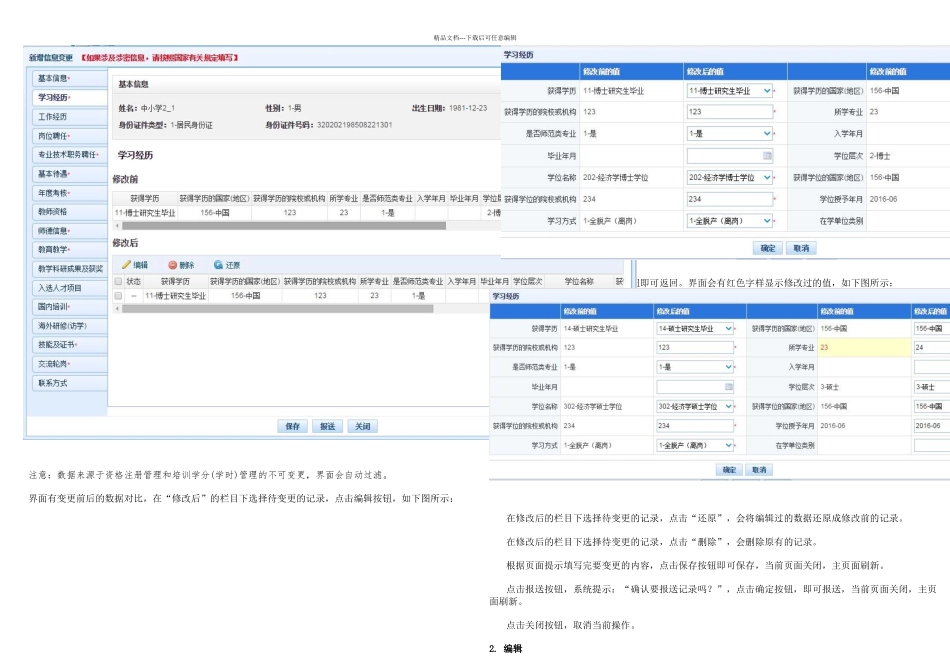This screenshot has width=950, height=672.
Task: Open the 202-经济学博士学位 学位名称 dropdown
Action: (767, 178)
